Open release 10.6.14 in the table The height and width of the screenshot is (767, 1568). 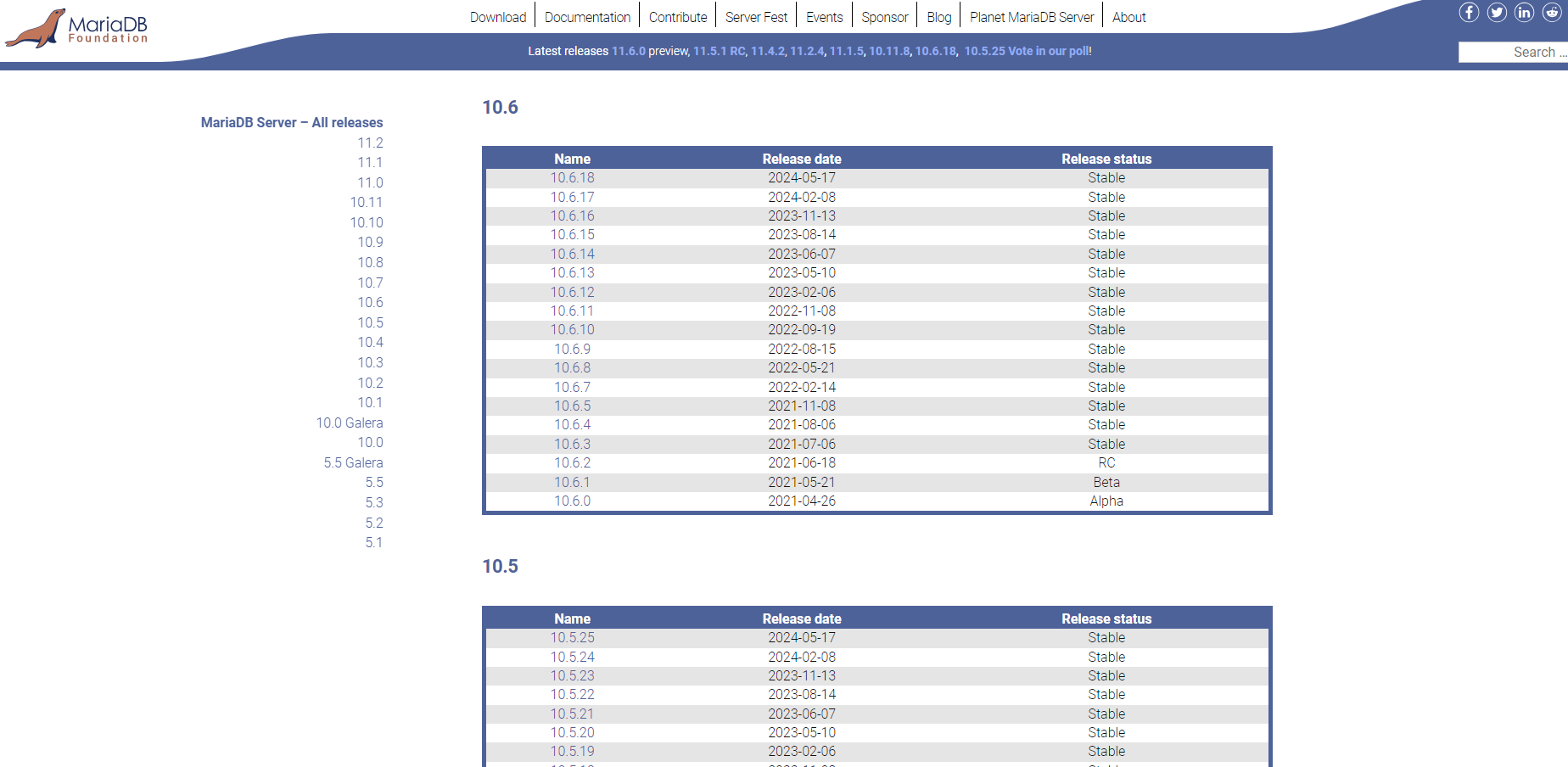coord(573,254)
